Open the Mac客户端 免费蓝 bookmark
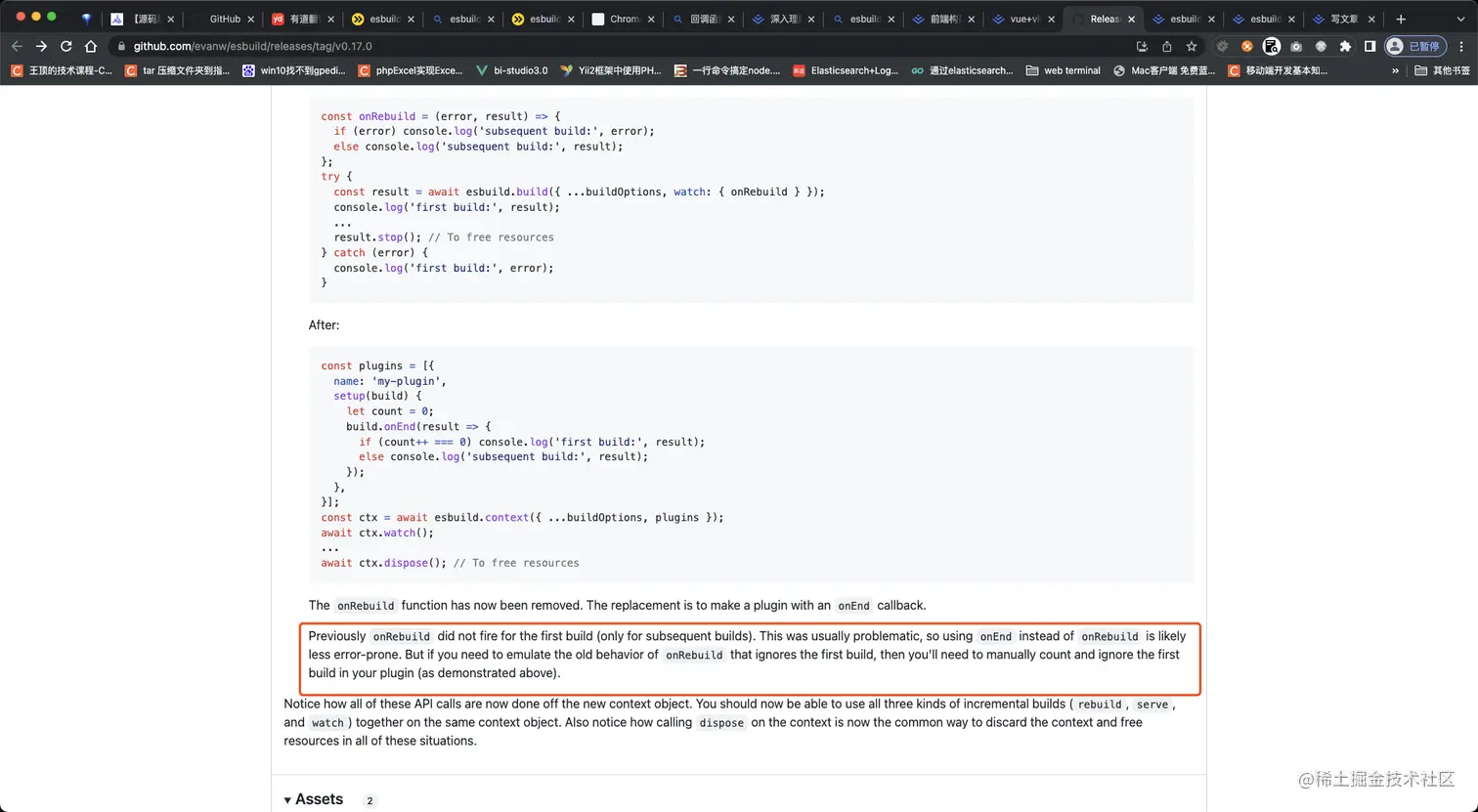 pyautogui.click(x=1164, y=70)
